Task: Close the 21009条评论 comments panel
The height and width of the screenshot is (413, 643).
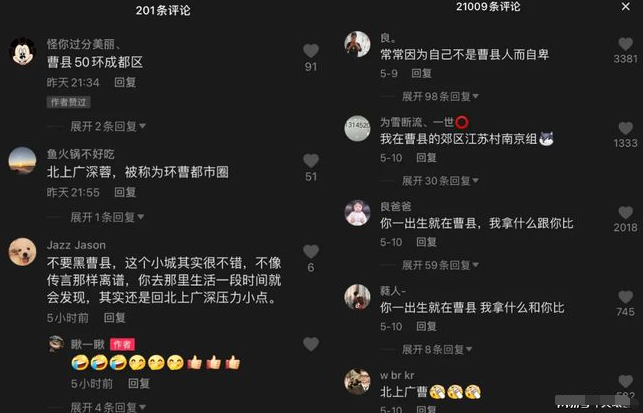Action: 625,7
